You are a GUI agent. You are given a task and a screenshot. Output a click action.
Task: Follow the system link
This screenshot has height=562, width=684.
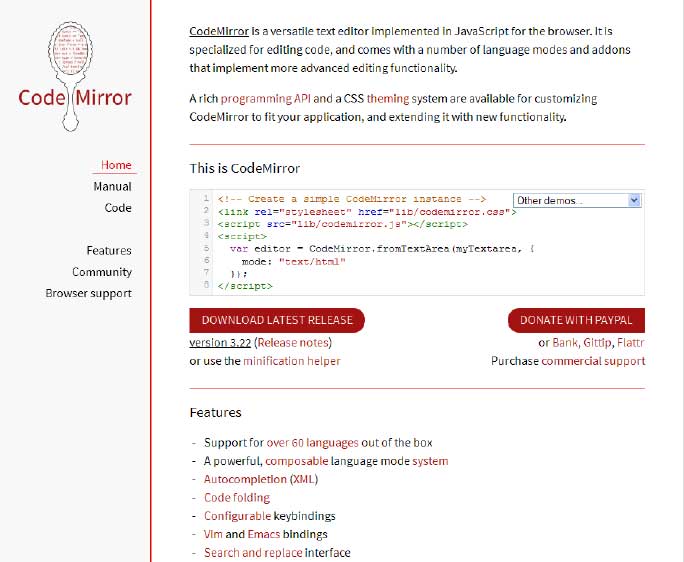tap(430, 461)
